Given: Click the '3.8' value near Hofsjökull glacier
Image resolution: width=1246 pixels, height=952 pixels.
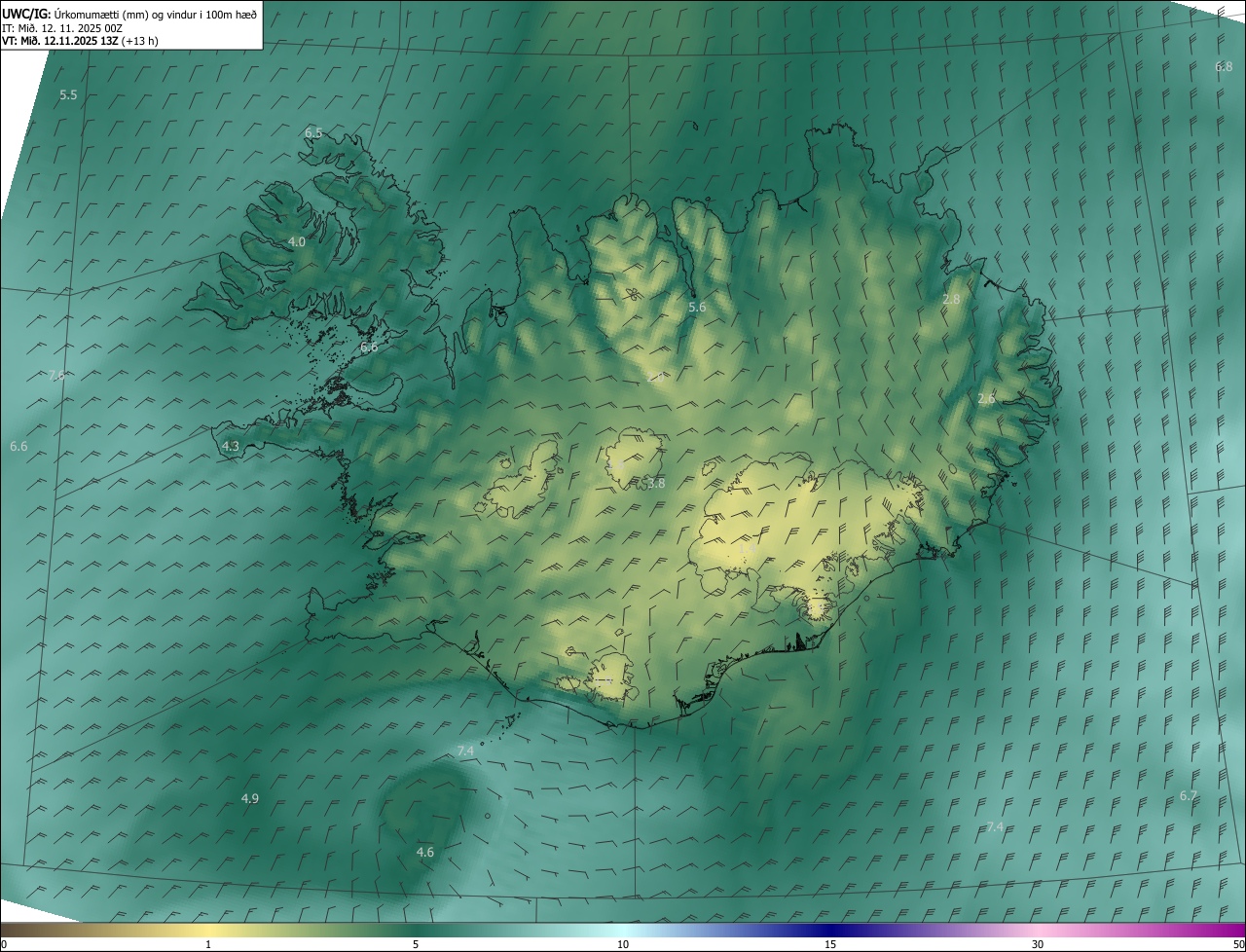Looking at the screenshot, I should click(656, 483).
